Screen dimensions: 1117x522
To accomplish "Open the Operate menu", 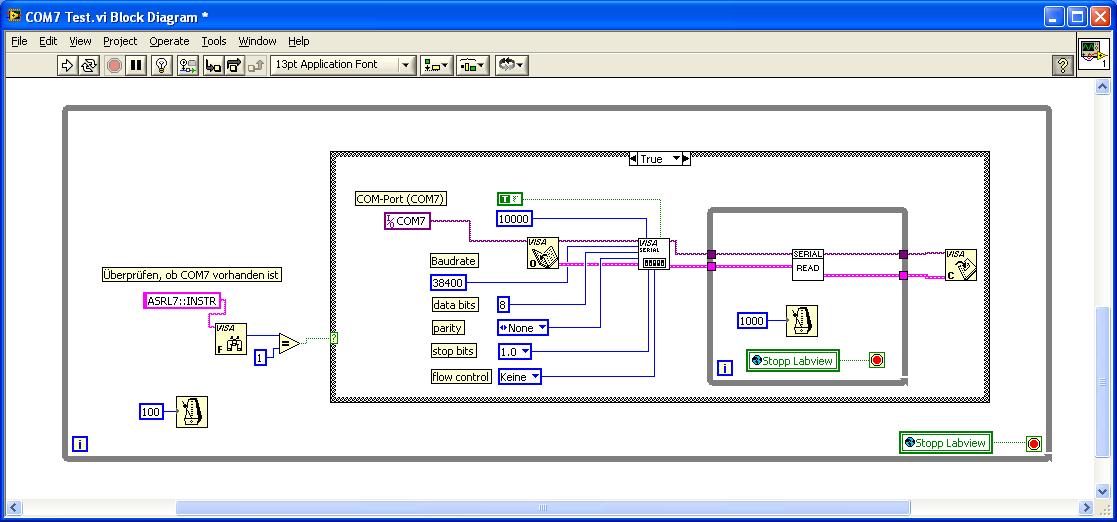I will pos(169,41).
